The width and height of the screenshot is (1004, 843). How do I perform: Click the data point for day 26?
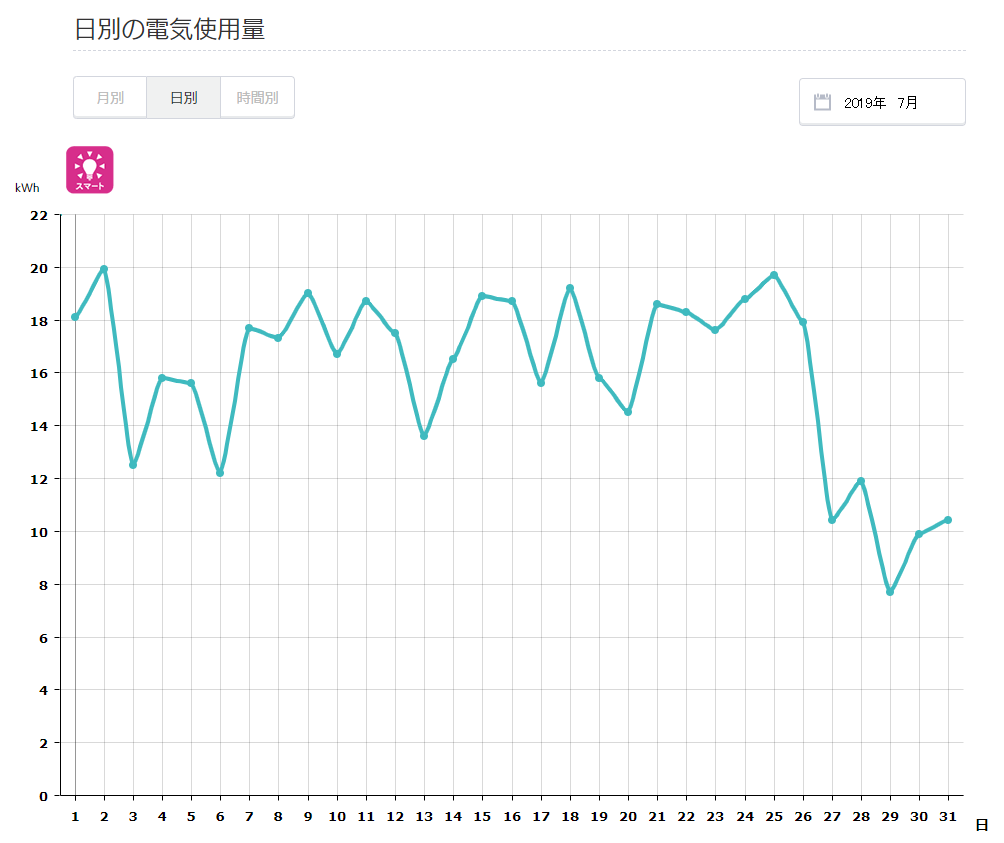pos(803,322)
